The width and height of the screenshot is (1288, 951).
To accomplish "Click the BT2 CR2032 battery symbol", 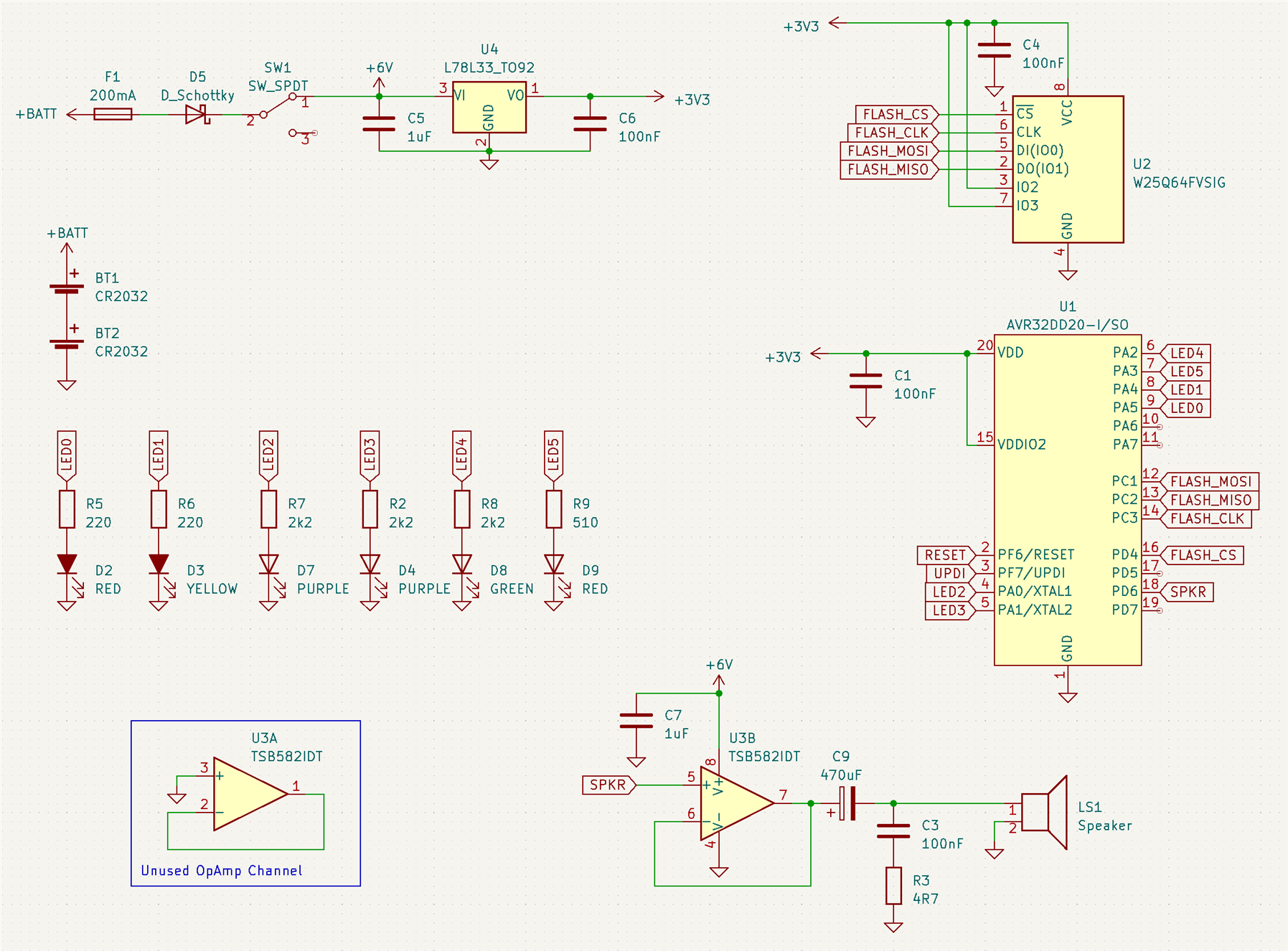I will [67, 343].
